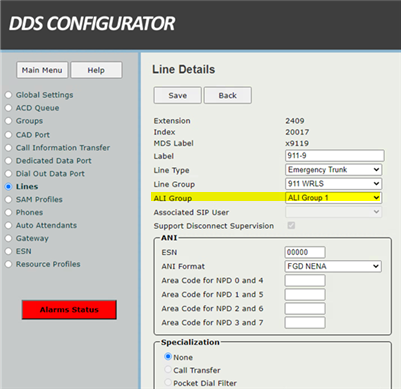Choose Dedicated Data Port option
The height and width of the screenshot is (389, 401).
coord(8,161)
